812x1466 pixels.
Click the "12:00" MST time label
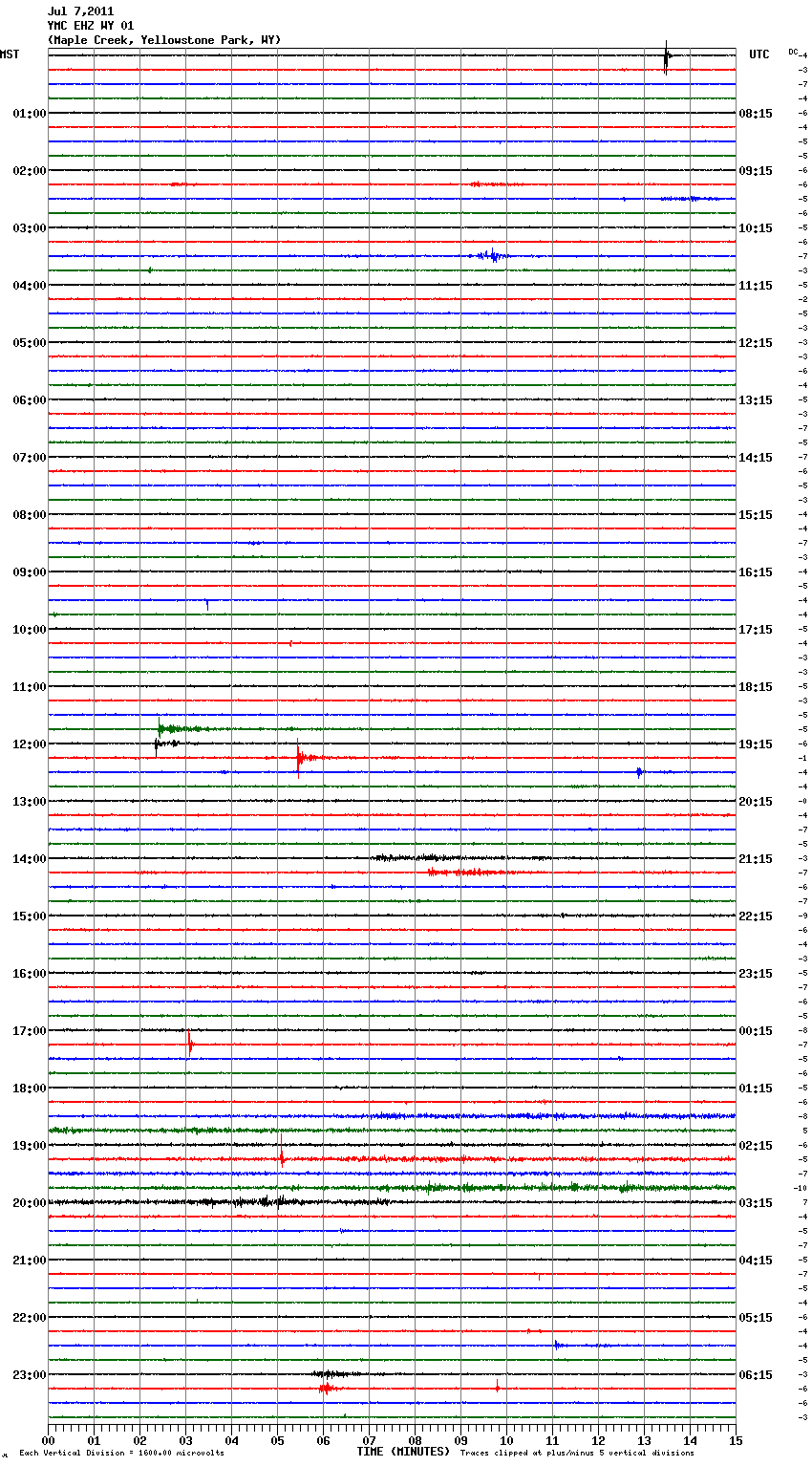pos(30,744)
